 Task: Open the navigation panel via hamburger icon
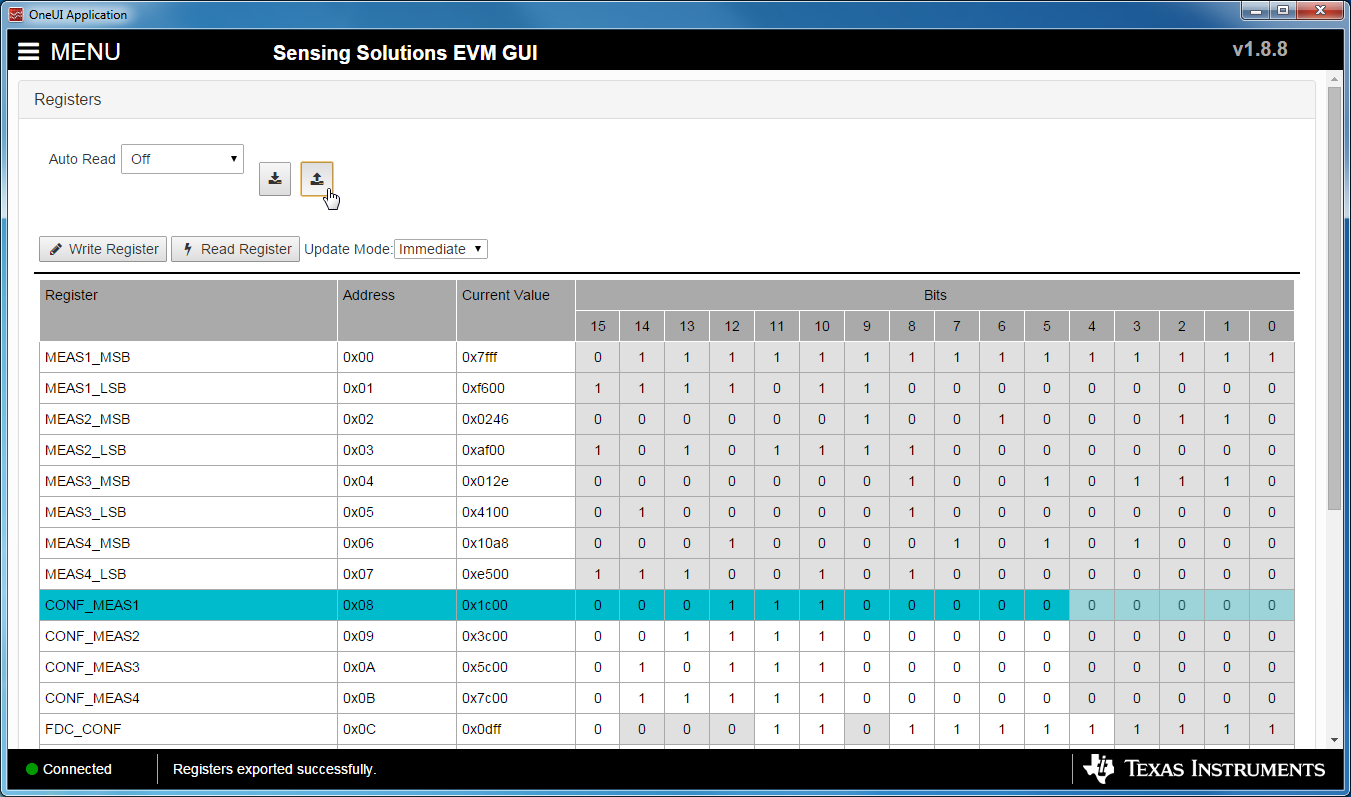pos(29,52)
